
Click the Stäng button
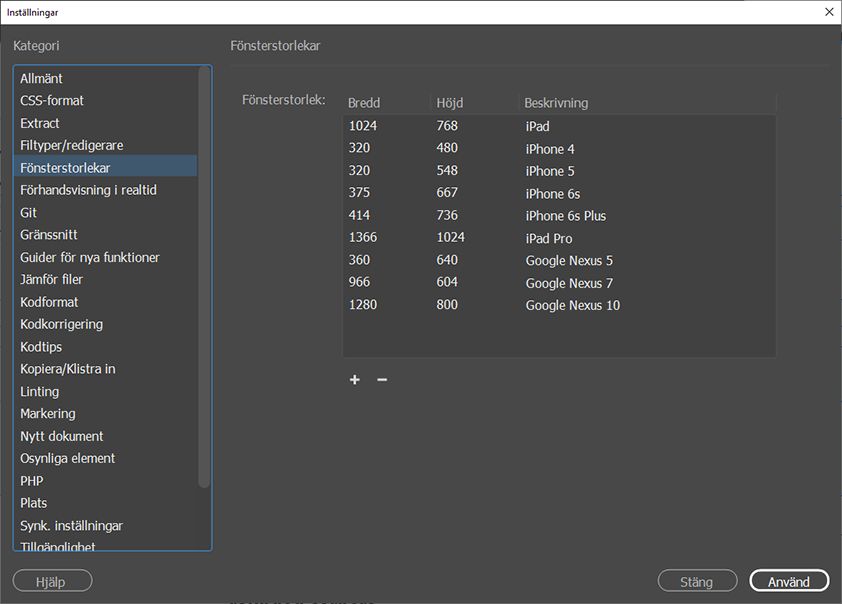point(697,581)
